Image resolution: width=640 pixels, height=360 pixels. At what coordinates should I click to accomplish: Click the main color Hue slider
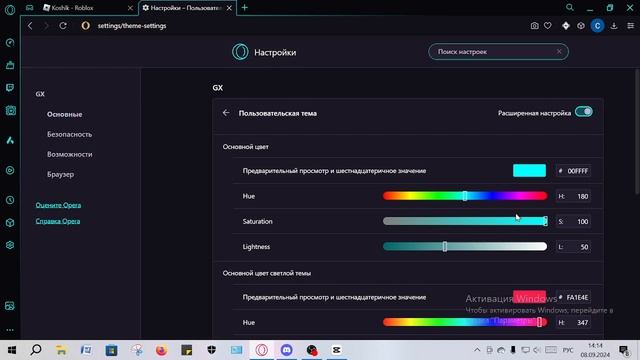(x=465, y=196)
